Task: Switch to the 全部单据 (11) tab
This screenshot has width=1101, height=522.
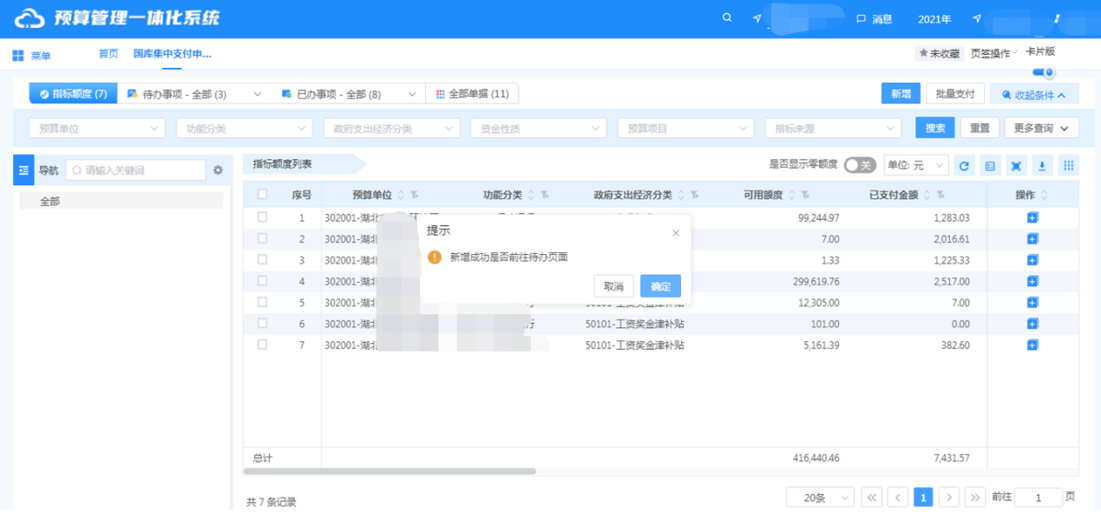Action: point(473,93)
